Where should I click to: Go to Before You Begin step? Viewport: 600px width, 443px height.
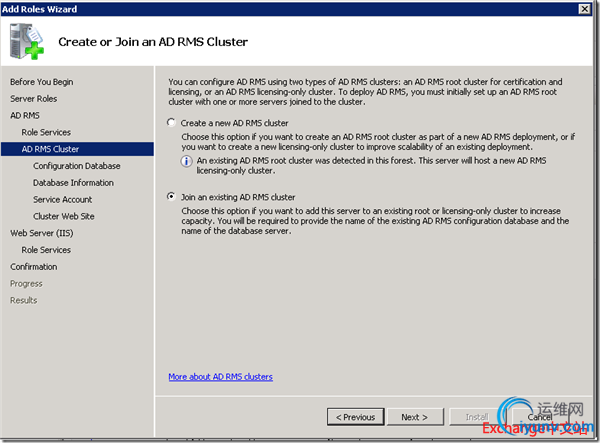[x=41, y=82]
